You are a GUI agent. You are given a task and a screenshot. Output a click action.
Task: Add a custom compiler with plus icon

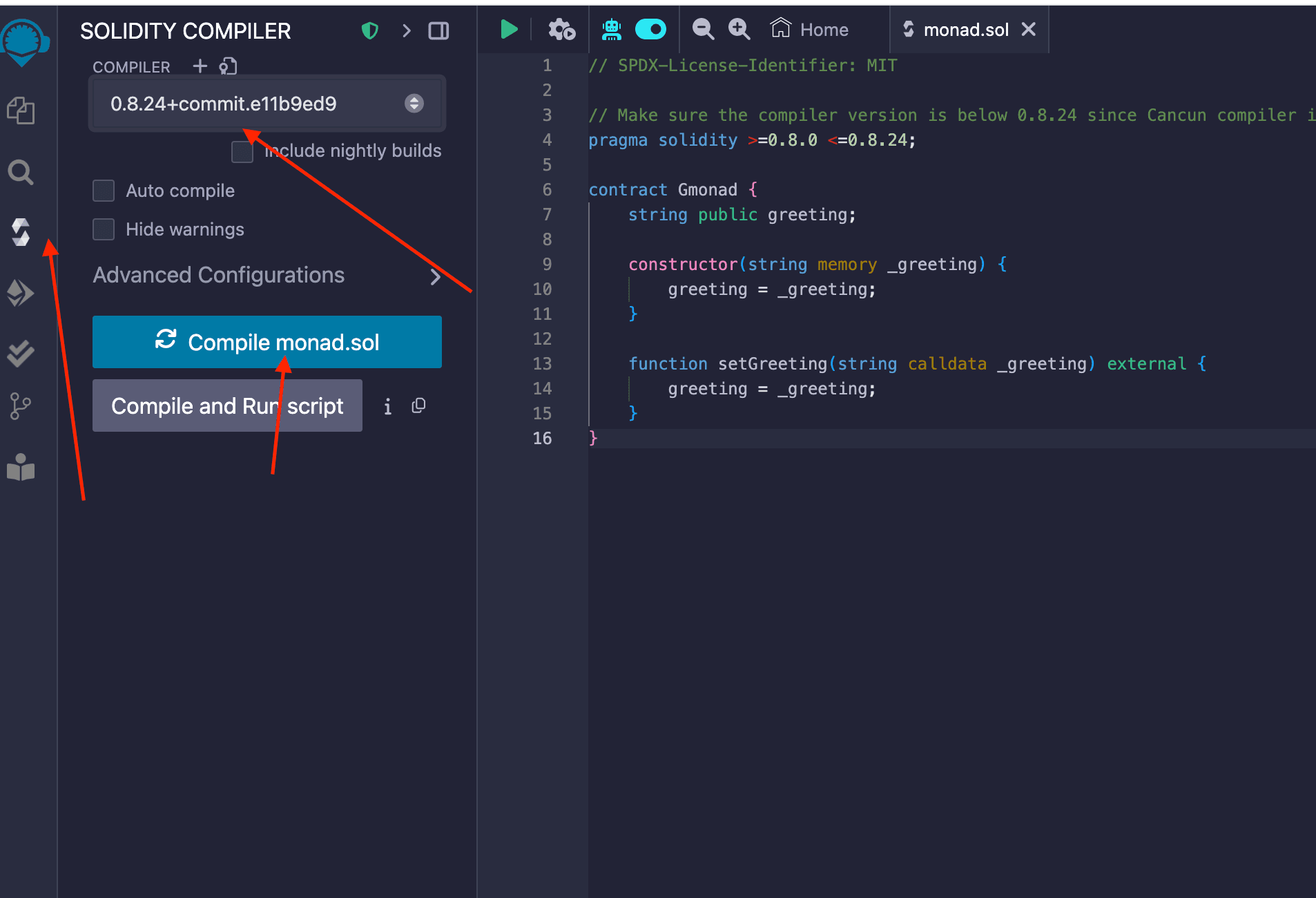coord(200,66)
